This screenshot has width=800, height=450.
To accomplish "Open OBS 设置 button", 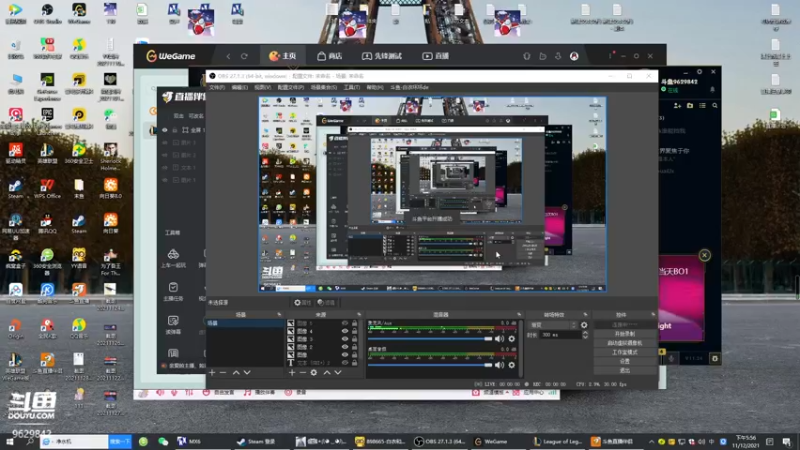I will tap(624, 361).
